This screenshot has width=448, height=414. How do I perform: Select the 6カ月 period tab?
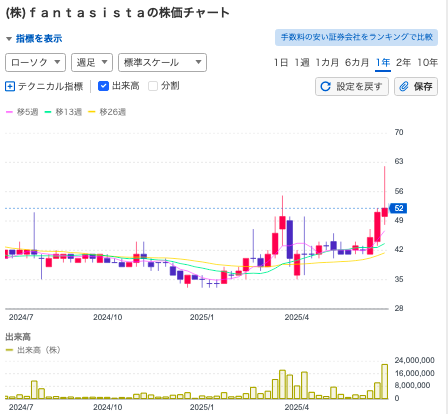point(357,62)
